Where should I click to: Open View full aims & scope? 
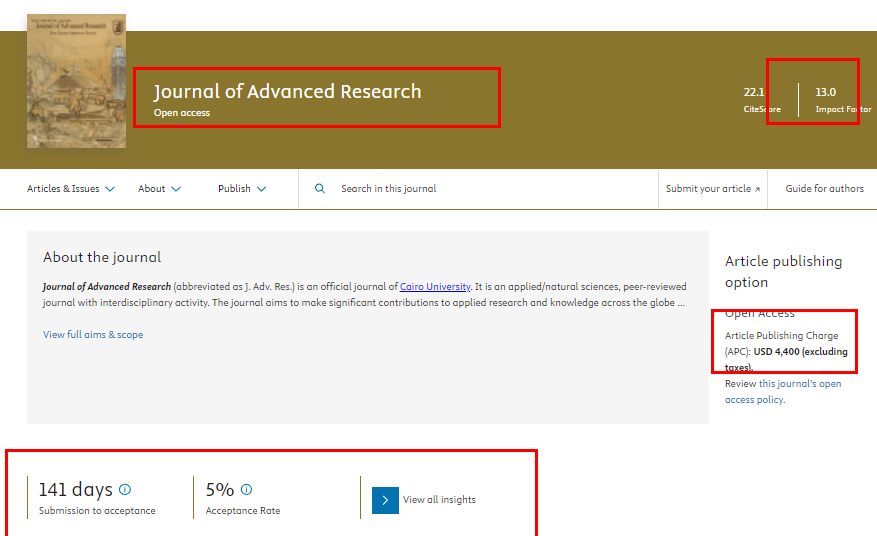[93, 335]
